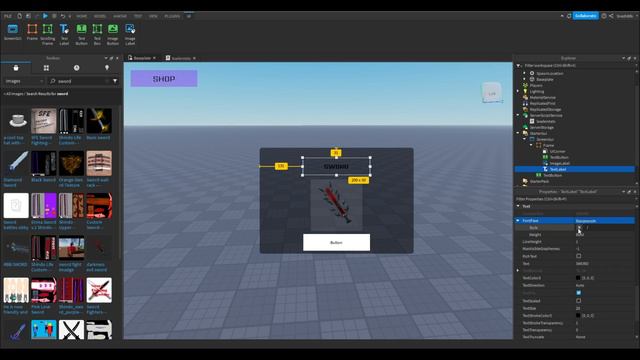Select ReplicatedStorage in the Explorer tree
640x360 pixels.
(x=545, y=109)
